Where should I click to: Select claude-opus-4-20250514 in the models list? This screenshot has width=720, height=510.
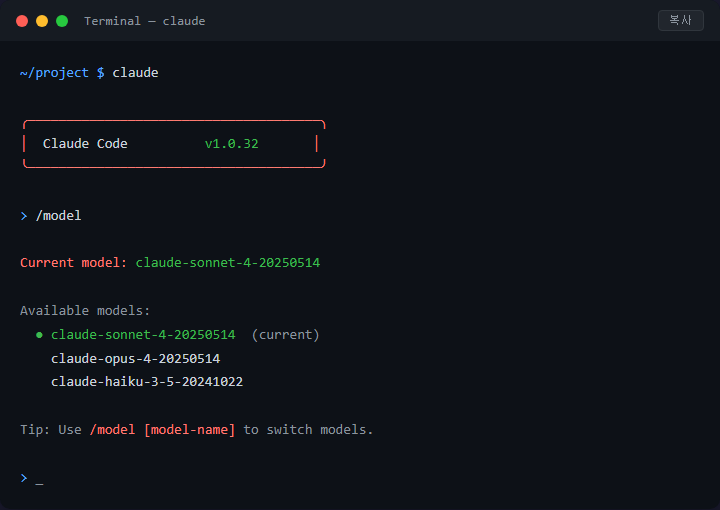pyautogui.click(x=135, y=359)
